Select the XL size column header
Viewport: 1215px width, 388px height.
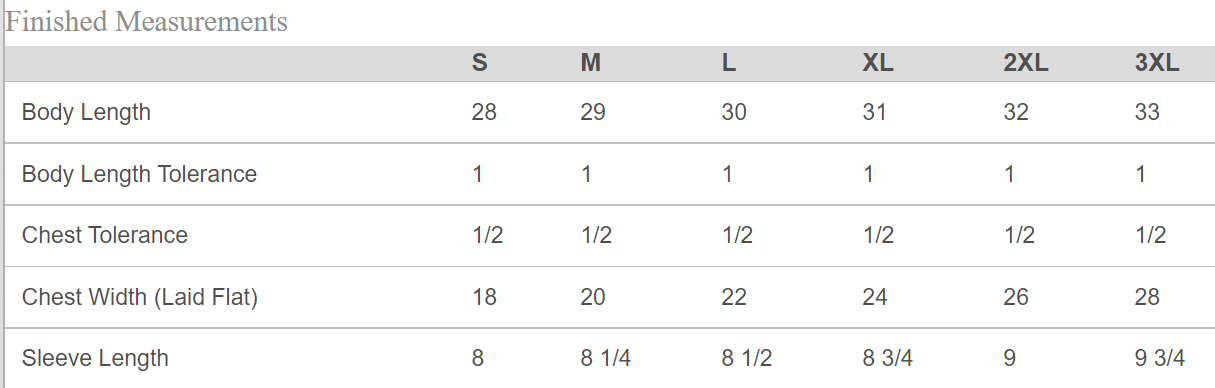(878, 63)
